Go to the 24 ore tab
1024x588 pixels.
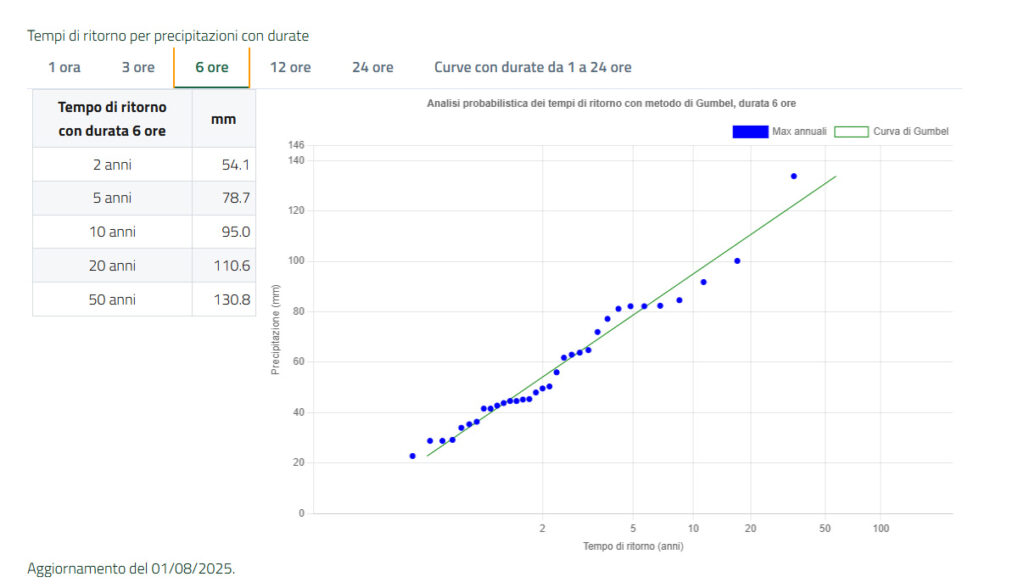click(372, 68)
